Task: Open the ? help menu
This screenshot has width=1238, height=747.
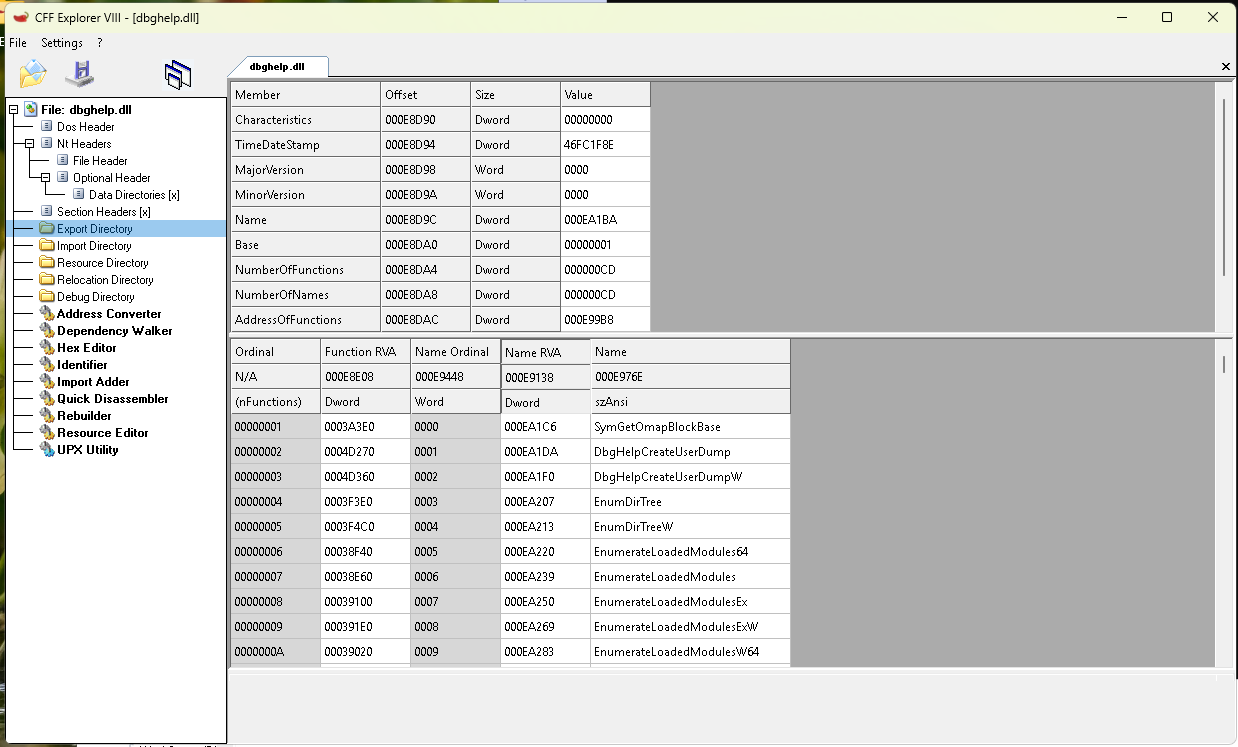Action: pos(100,43)
